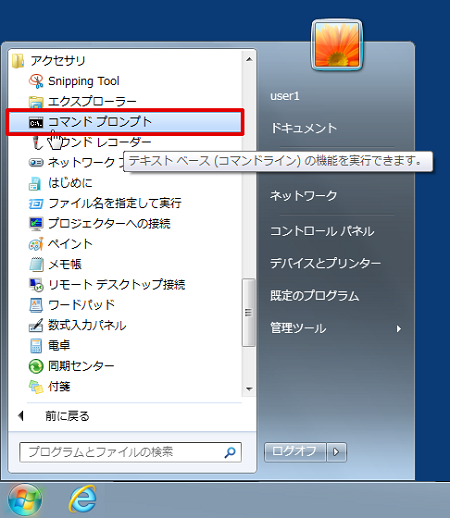The image size is (450, 518).
Task: Open ファイル名を指定して実行 entry
Action: (x=115, y=203)
